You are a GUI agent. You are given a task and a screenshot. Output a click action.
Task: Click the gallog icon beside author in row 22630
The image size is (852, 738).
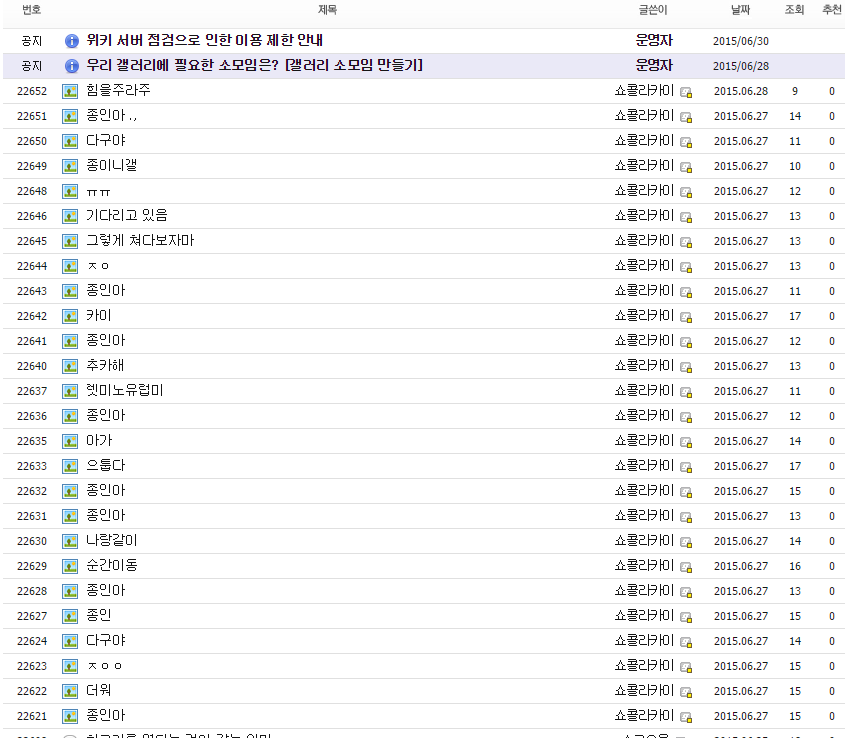point(686,542)
